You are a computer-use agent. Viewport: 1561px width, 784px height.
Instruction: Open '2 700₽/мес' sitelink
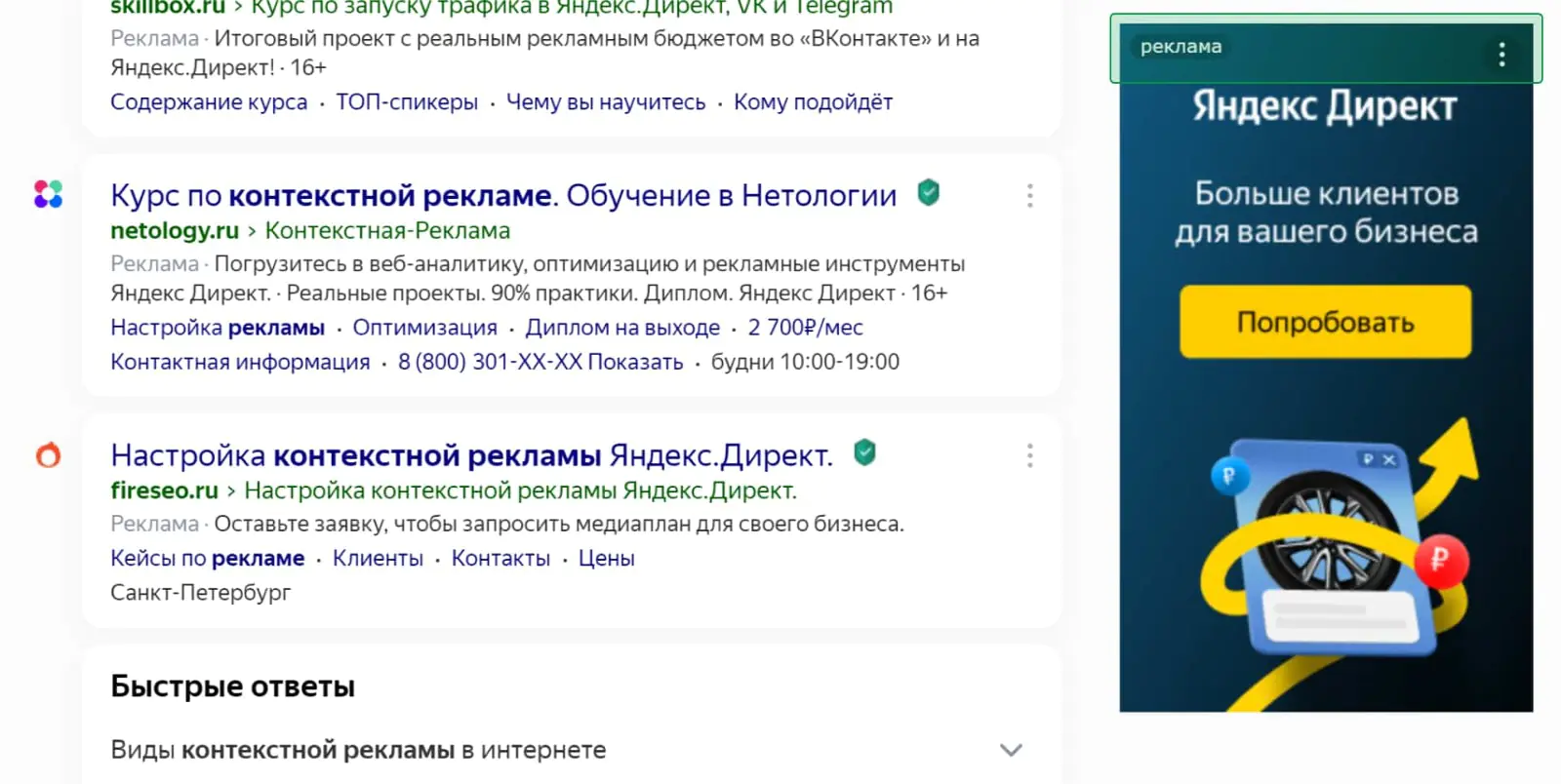(x=805, y=328)
